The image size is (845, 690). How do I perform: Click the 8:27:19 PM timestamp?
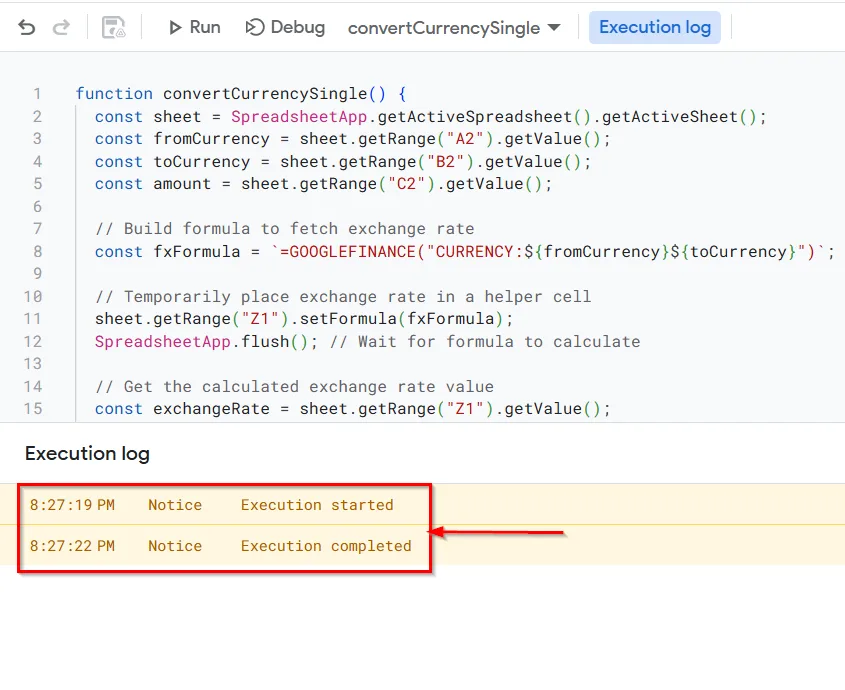pos(72,505)
